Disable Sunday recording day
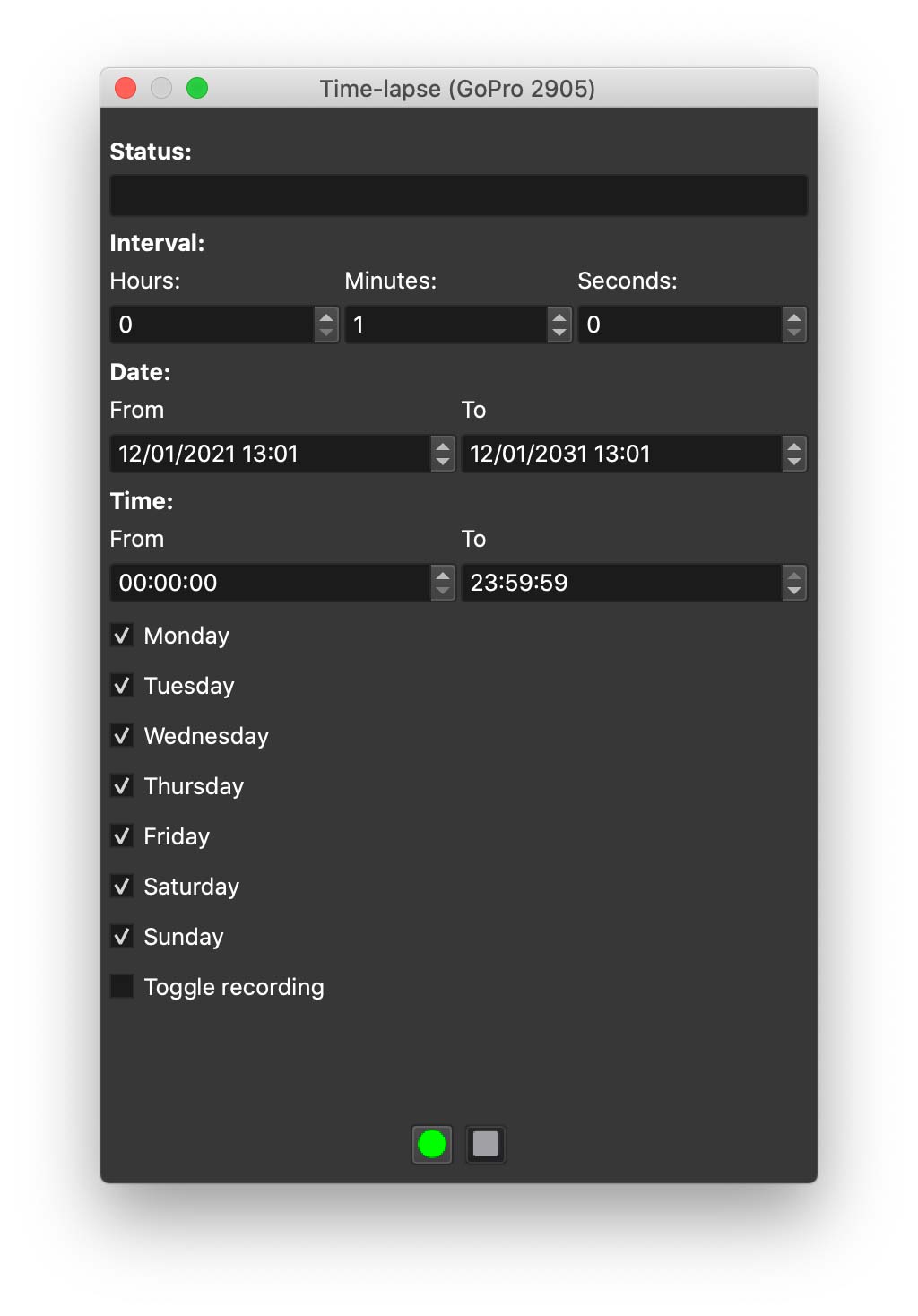The height and width of the screenshot is (1316, 918). (122, 937)
